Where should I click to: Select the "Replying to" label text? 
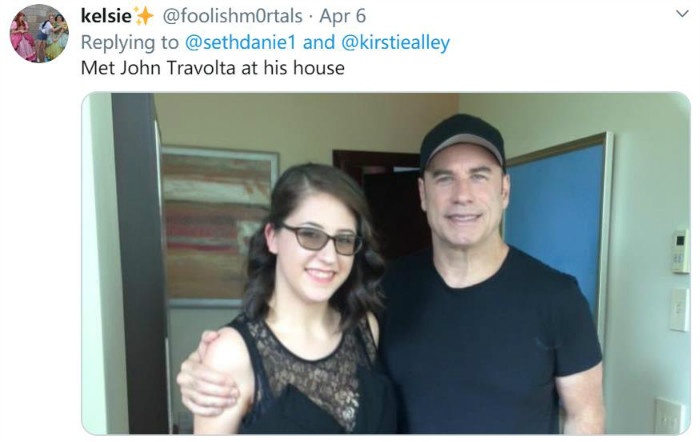point(129,43)
